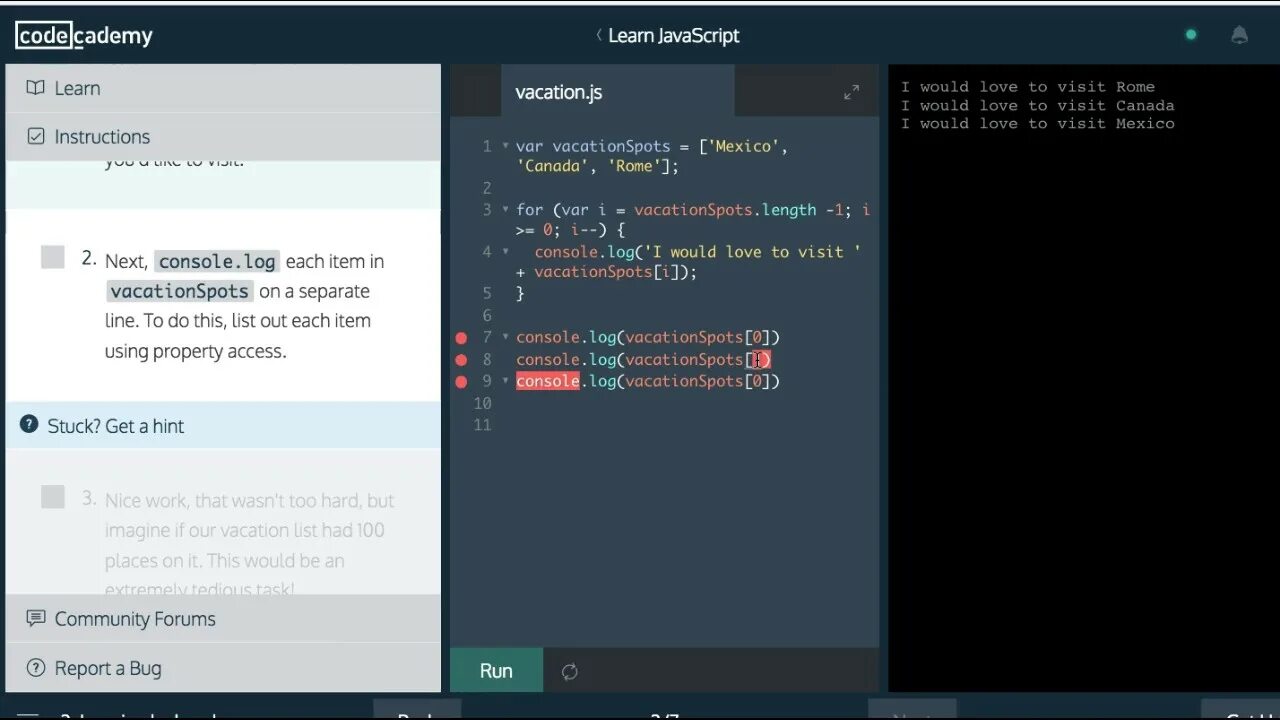Select the Report a Bug help icon
The width and height of the screenshot is (1280, 720).
point(36,668)
